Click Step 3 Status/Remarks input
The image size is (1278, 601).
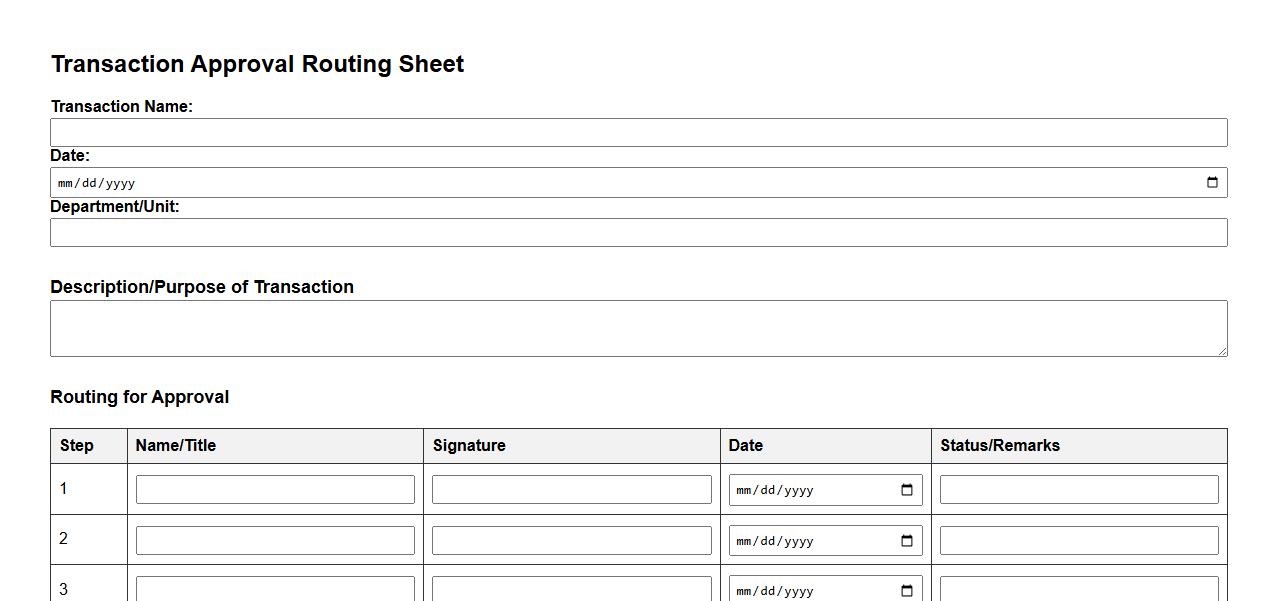tap(1079, 589)
